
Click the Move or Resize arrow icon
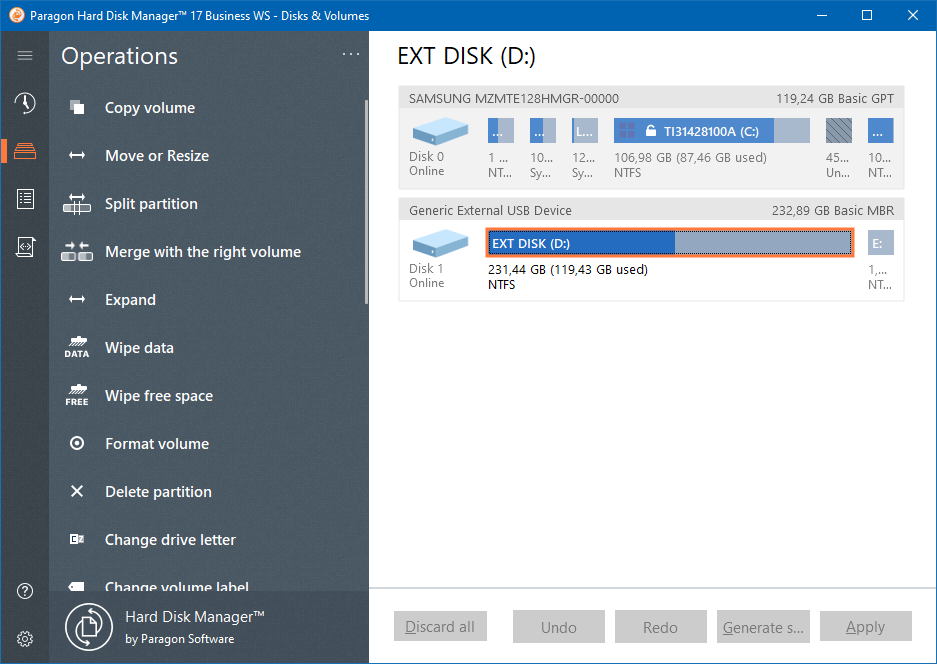pos(77,155)
